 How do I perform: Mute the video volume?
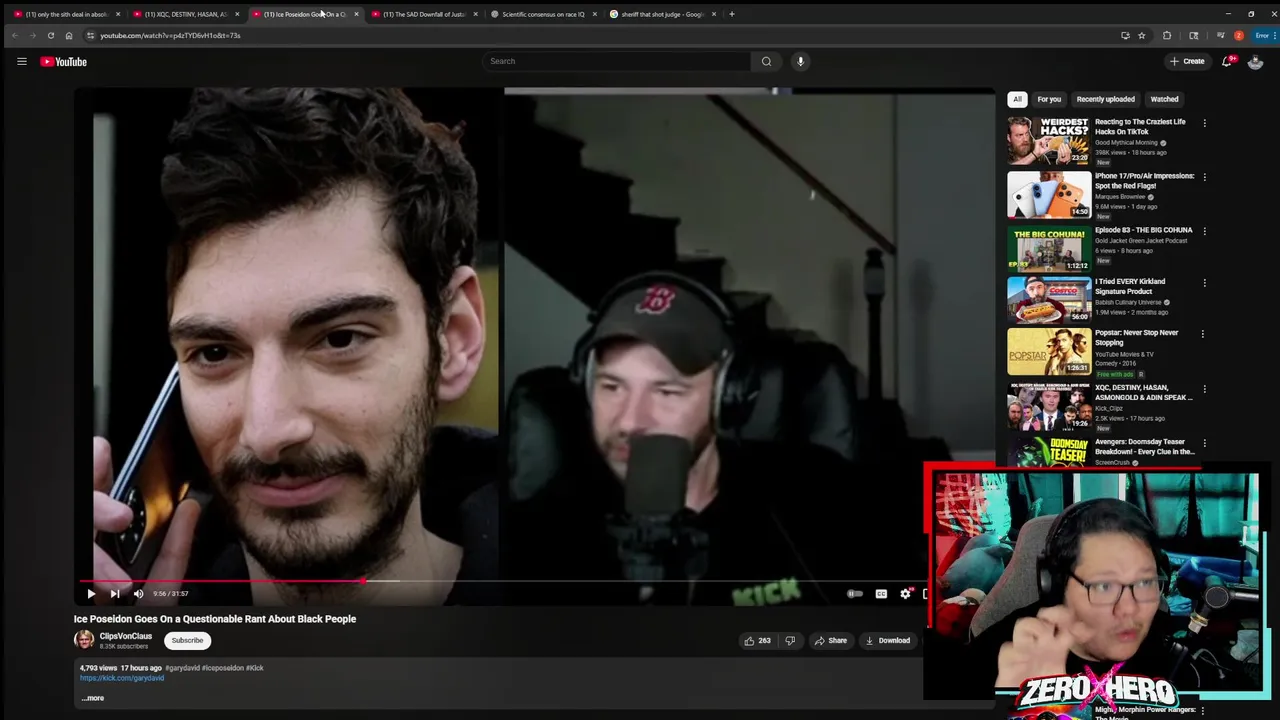point(138,594)
